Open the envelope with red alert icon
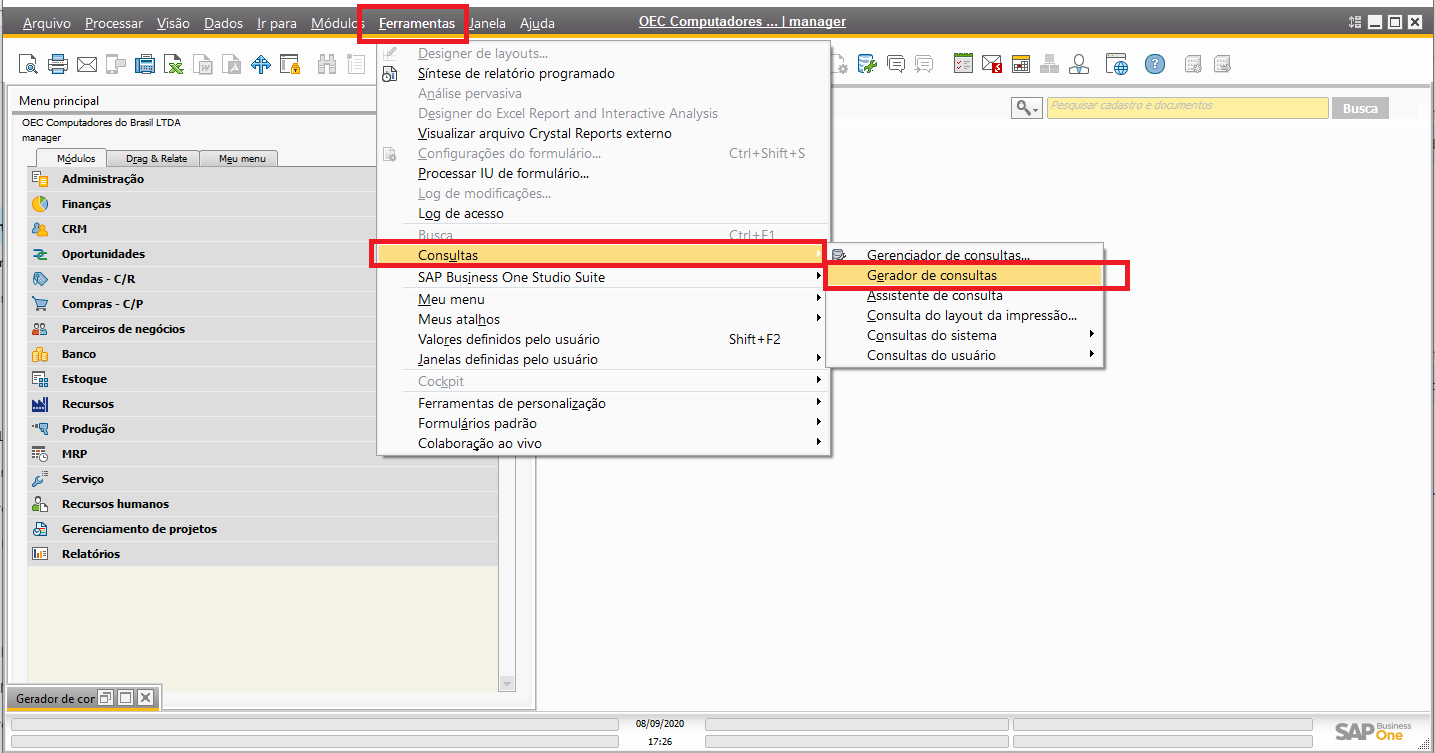Screen dimensions: 1435x753 tap(992, 65)
